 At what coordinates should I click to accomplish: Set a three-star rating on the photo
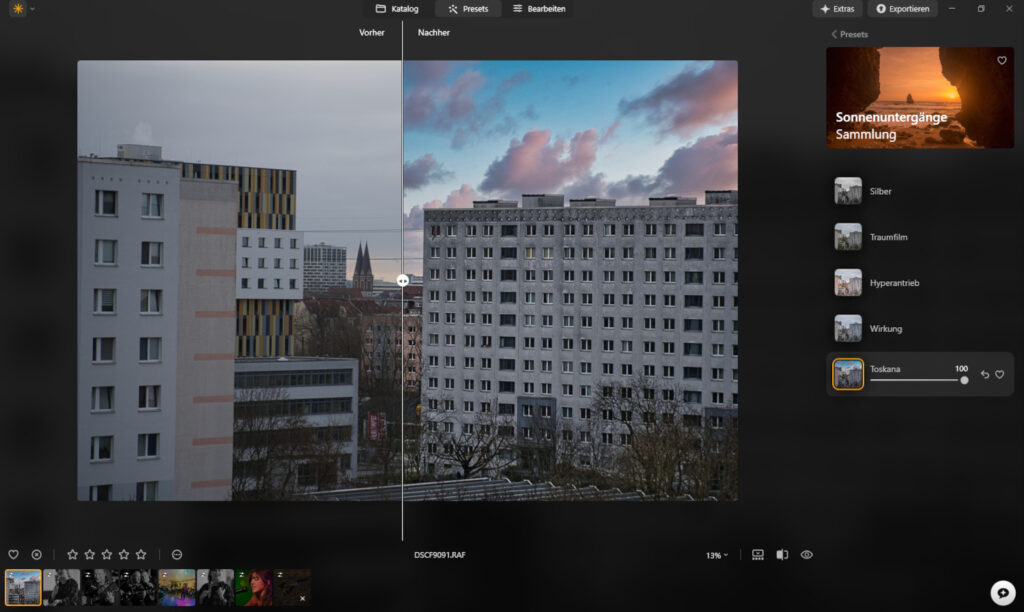pos(107,554)
